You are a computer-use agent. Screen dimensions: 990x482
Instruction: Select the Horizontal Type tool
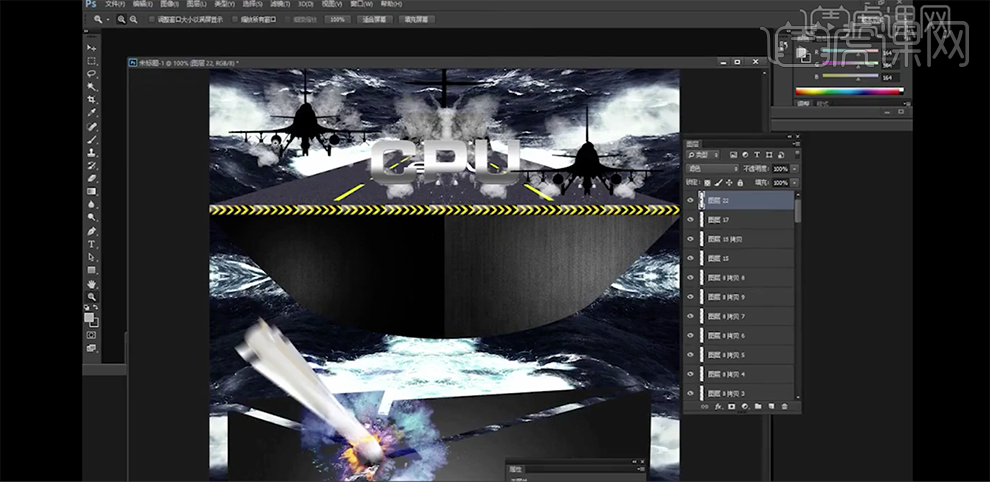pyautogui.click(x=92, y=244)
